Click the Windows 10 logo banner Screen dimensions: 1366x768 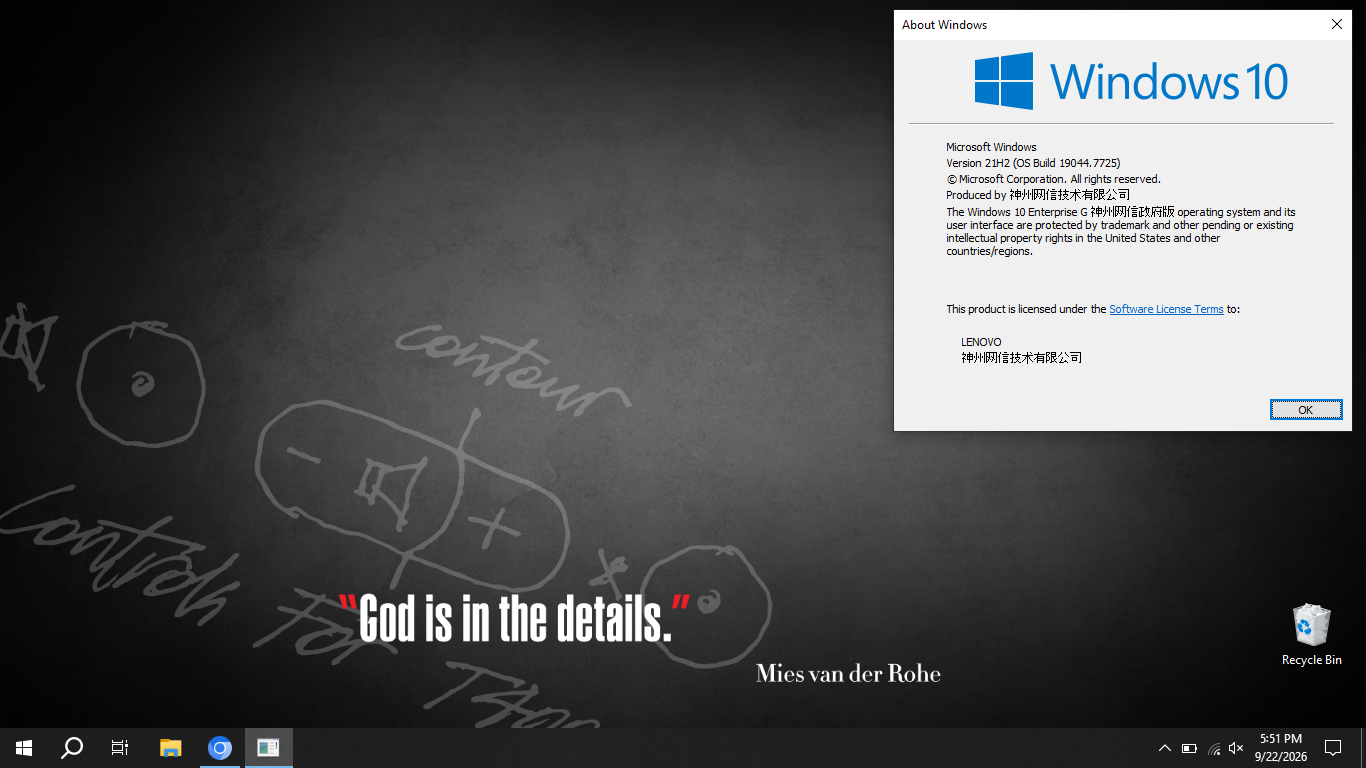tap(1131, 81)
